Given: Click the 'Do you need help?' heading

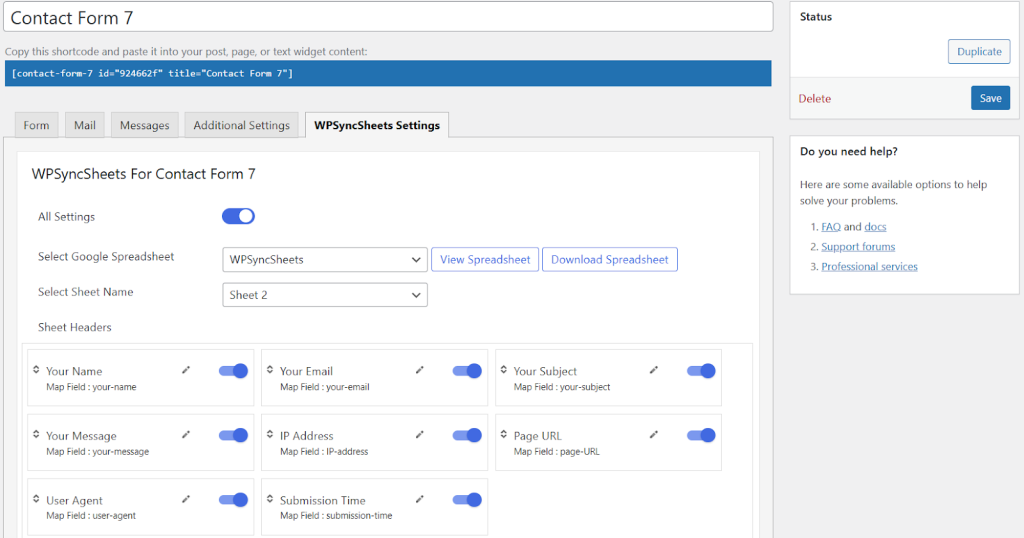Looking at the screenshot, I should 848,151.
